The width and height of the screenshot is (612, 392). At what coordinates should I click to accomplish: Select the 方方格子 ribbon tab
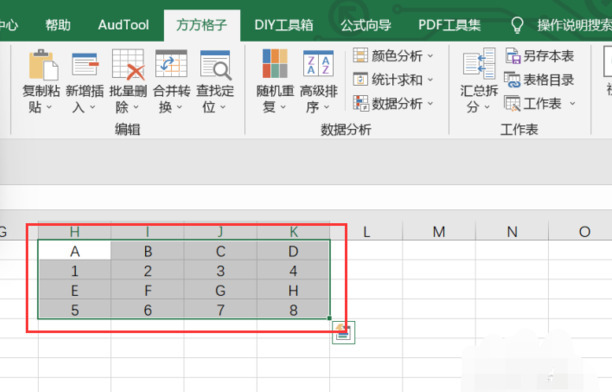tap(202, 25)
